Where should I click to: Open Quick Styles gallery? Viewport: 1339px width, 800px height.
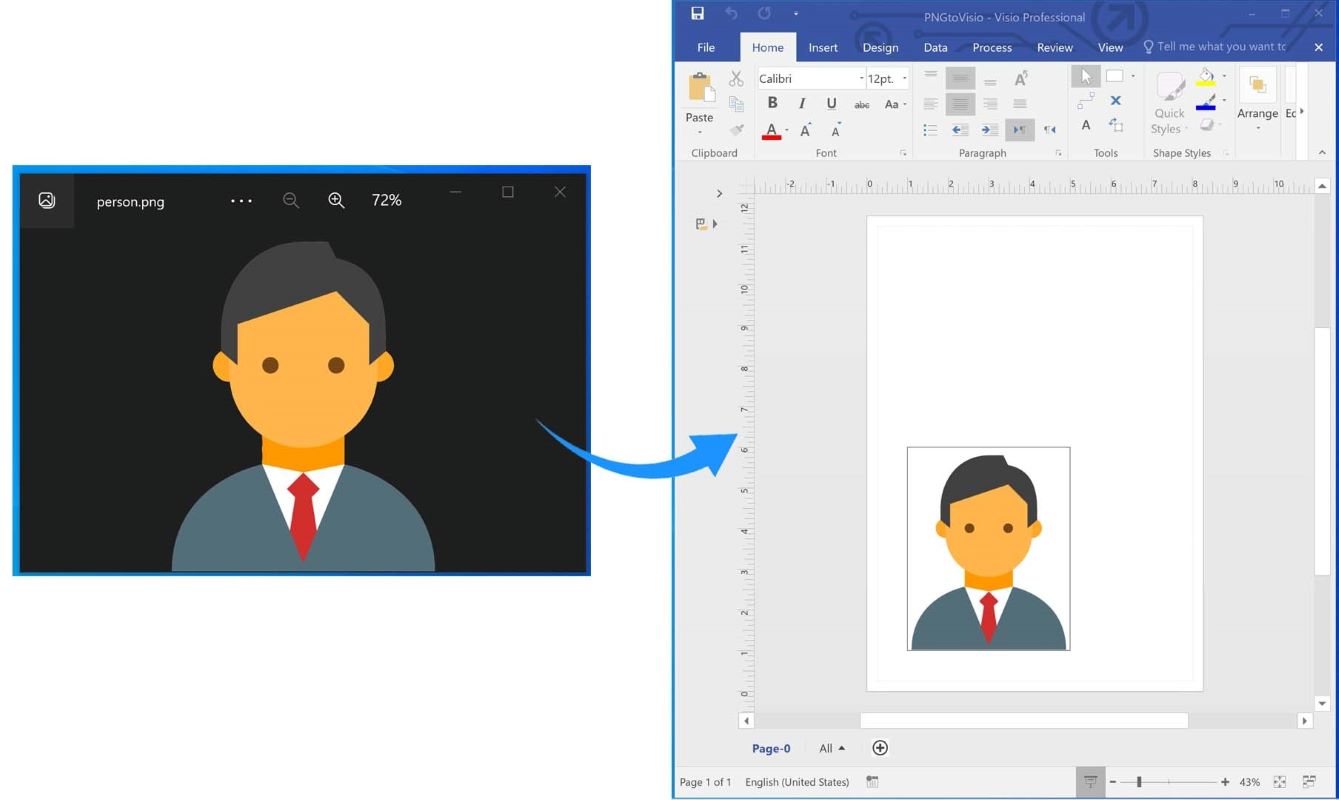[x=1168, y=101]
